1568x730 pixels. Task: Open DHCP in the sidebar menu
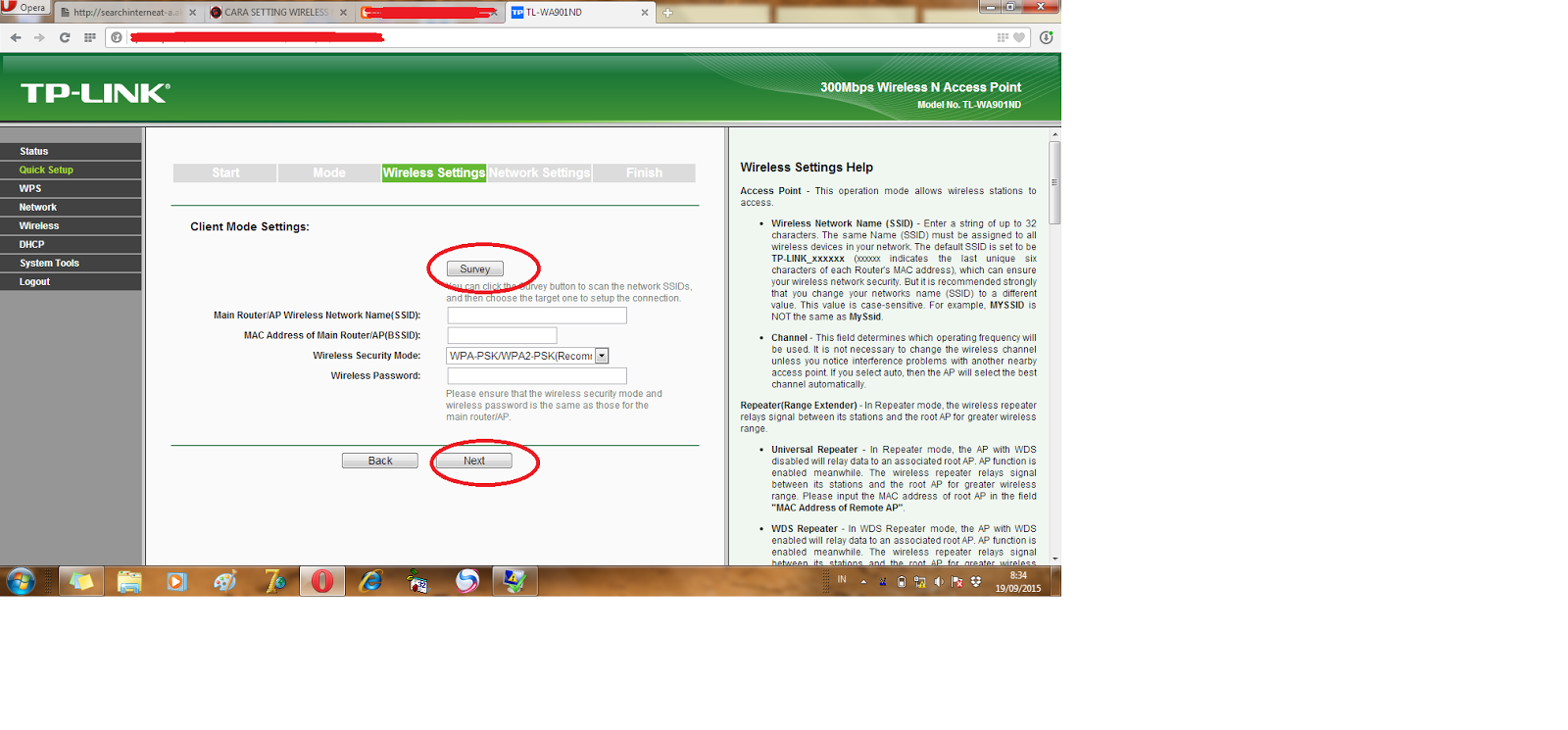[71, 244]
